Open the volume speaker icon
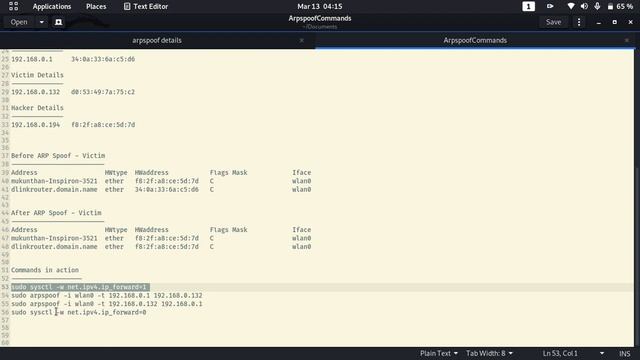640x360 pixels. [584, 6]
